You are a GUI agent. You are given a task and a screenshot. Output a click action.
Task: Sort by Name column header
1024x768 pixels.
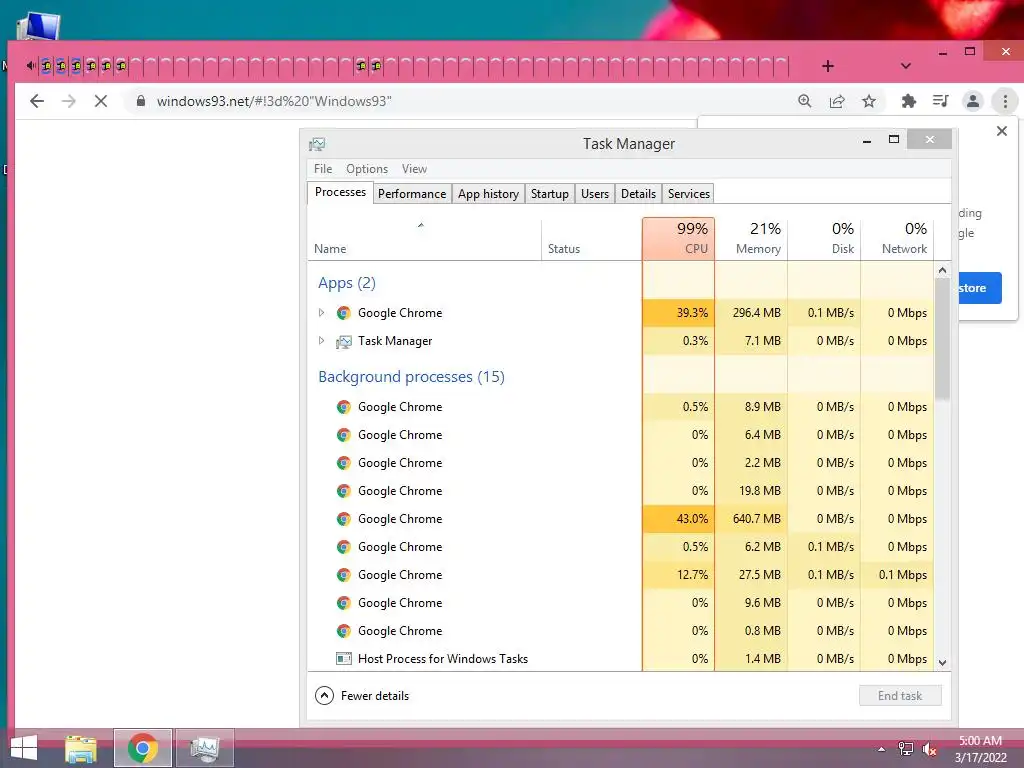(x=424, y=239)
